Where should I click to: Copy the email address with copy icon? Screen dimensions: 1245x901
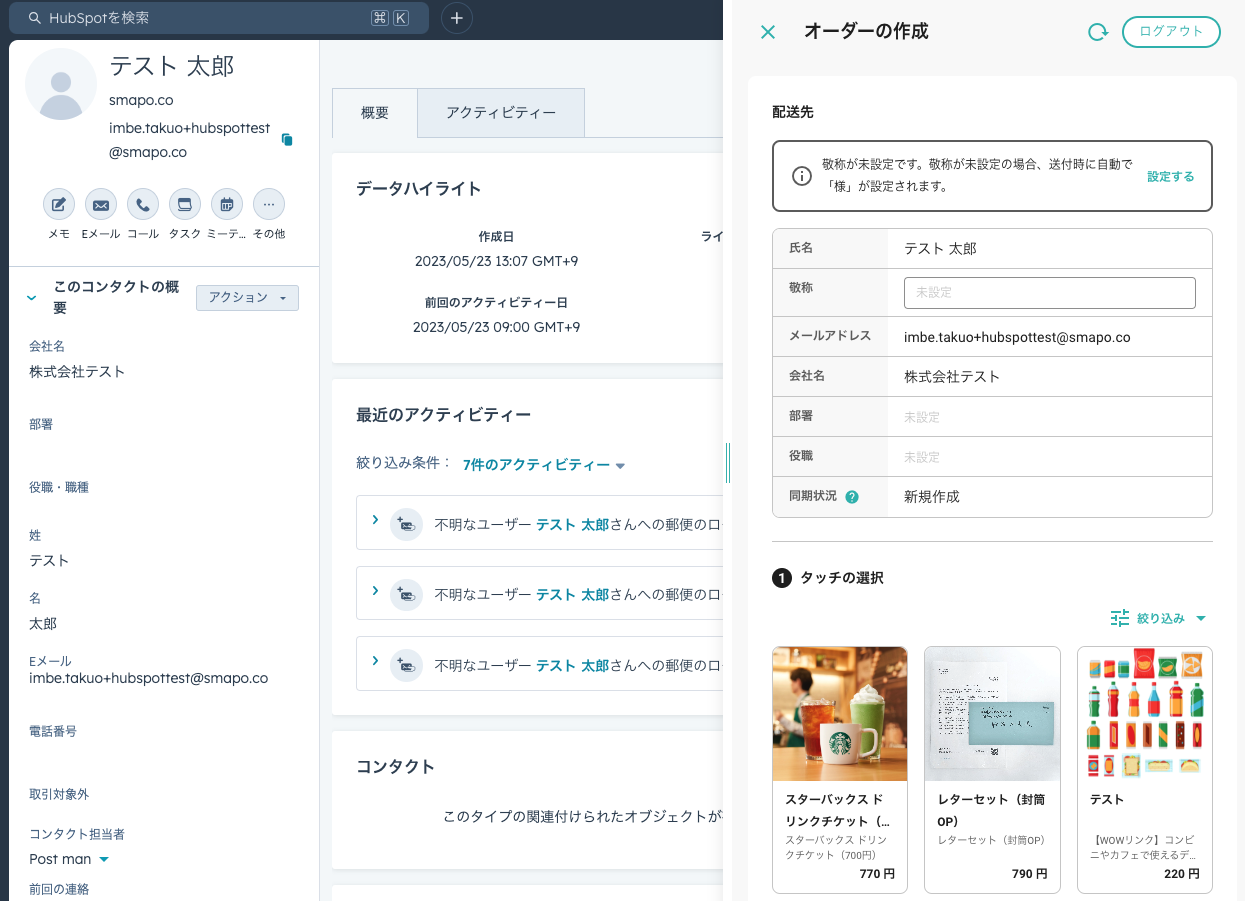(287, 140)
